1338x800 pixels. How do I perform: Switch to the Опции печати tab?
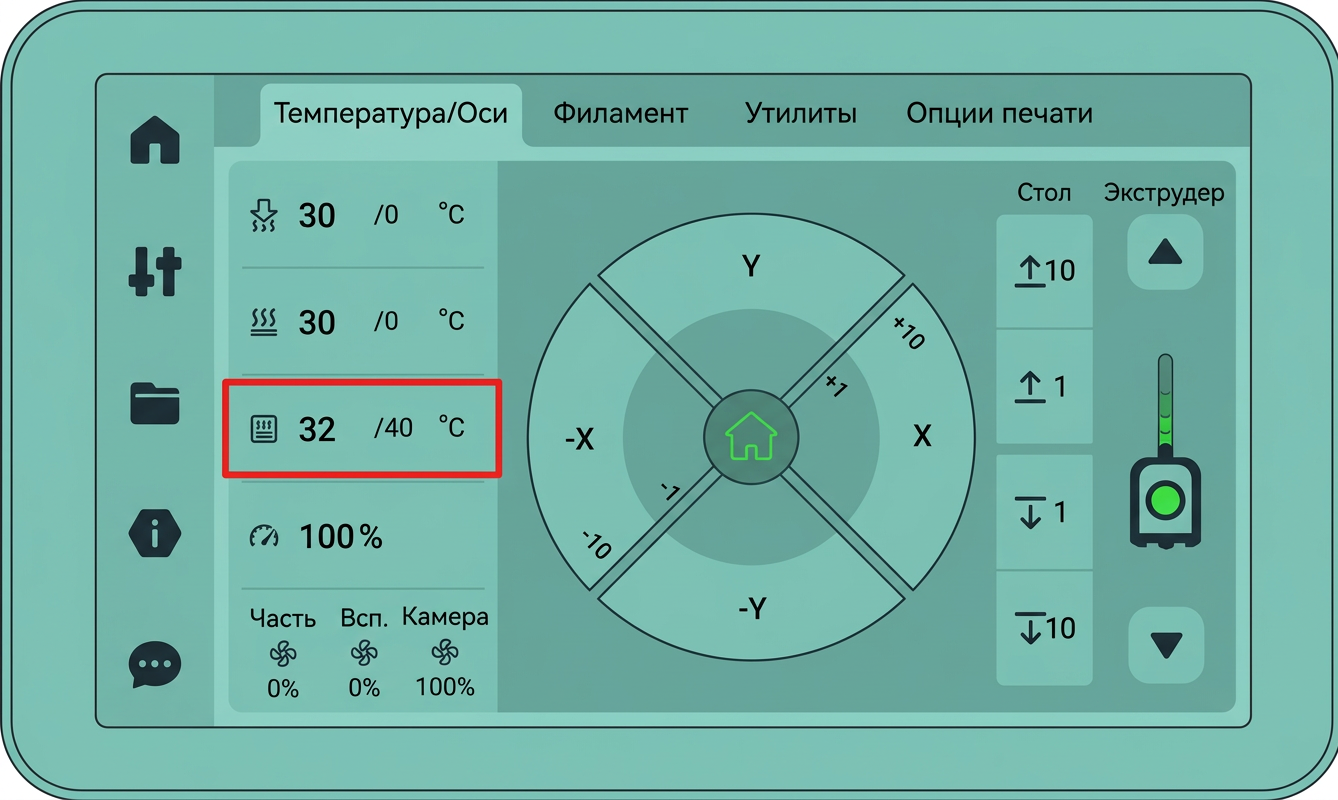tap(999, 113)
